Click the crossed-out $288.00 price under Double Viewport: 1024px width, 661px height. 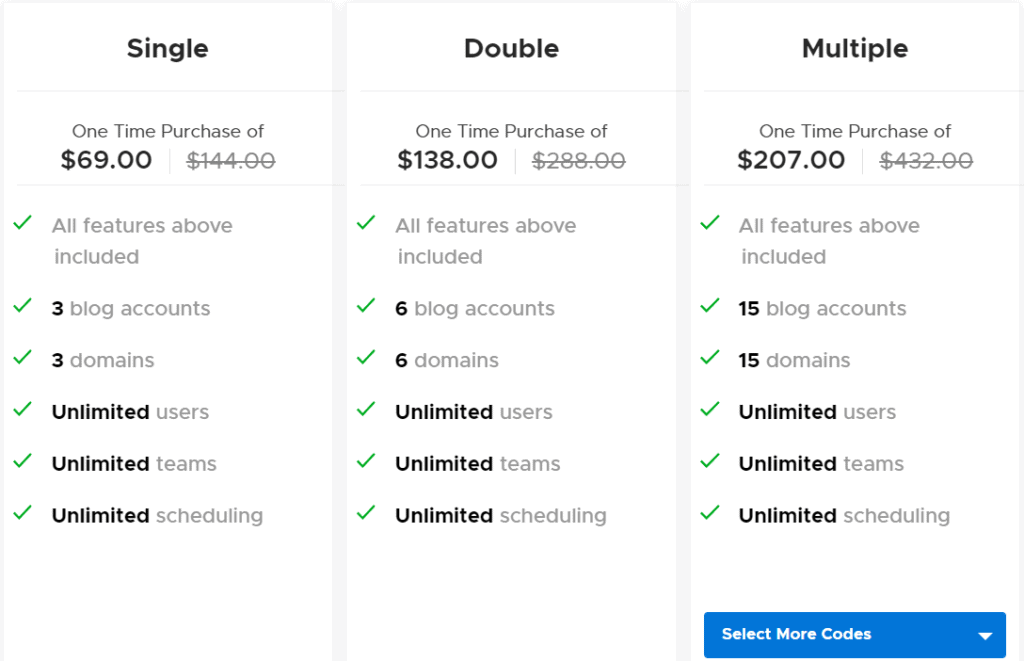click(579, 160)
